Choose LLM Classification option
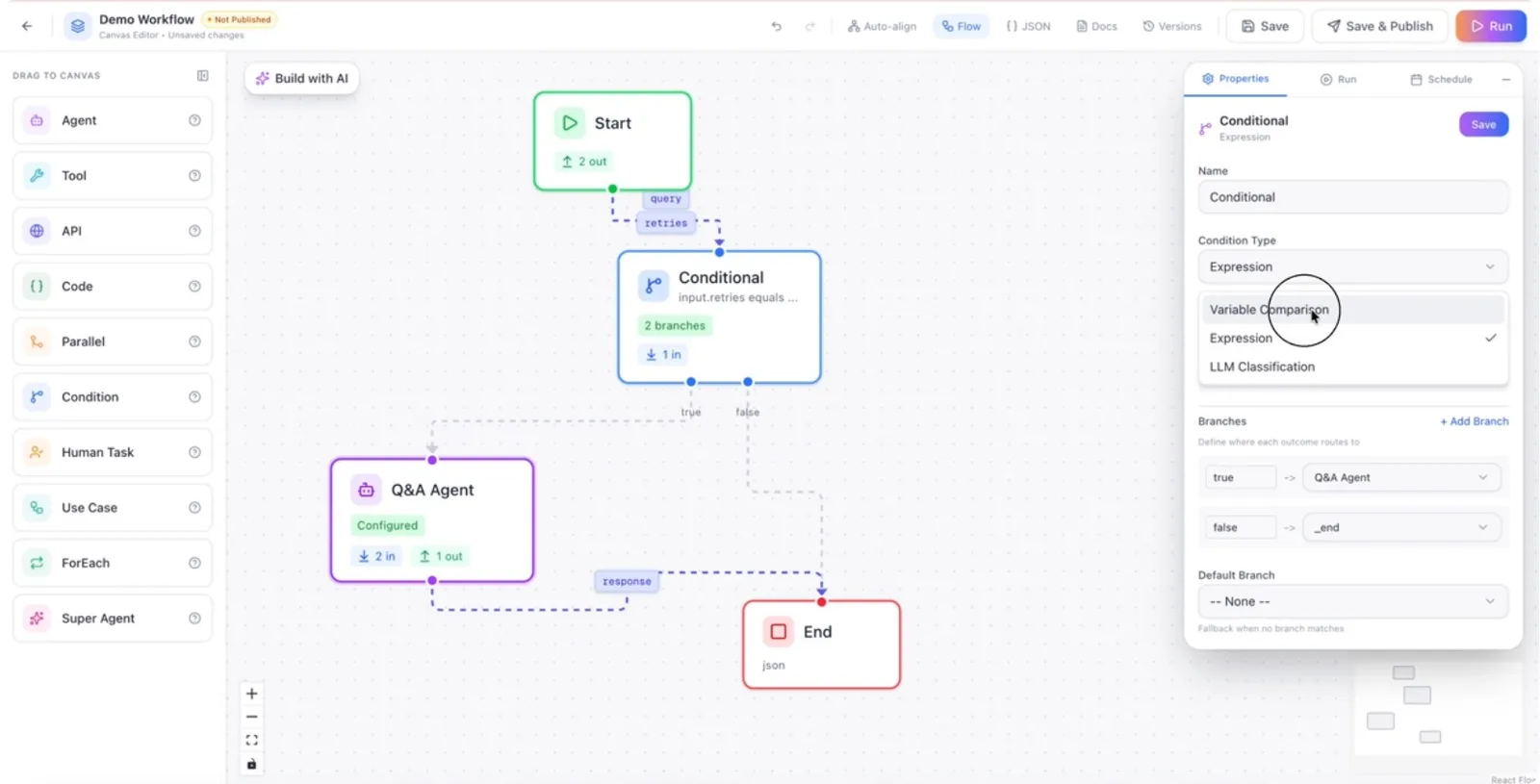 click(x=1352, y=367)
